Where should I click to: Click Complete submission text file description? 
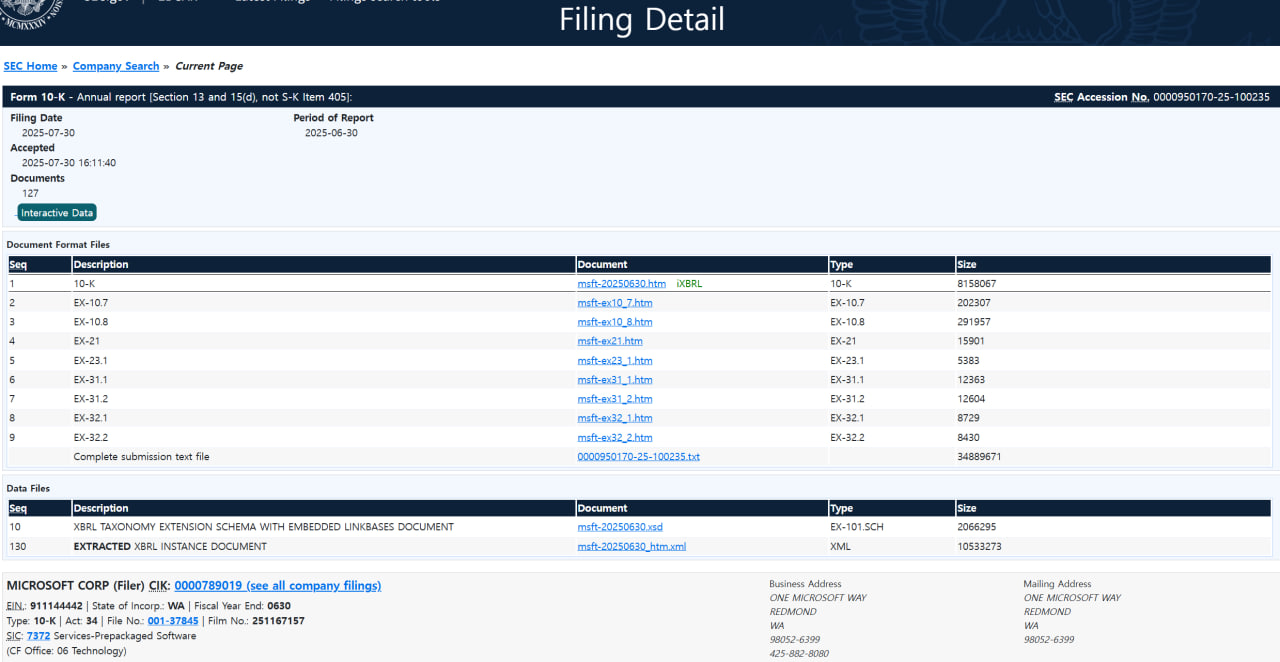142,457
